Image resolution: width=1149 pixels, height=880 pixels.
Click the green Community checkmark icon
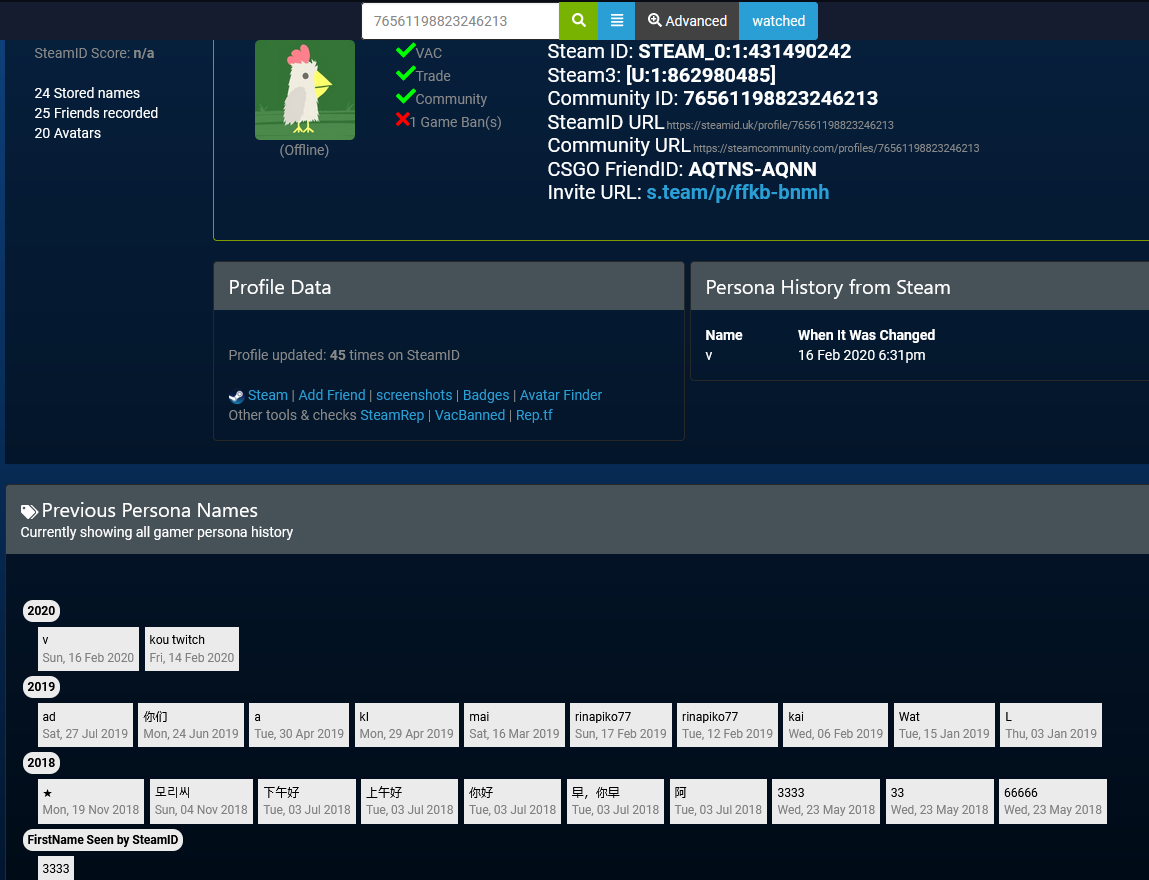(x=405, y=97)
